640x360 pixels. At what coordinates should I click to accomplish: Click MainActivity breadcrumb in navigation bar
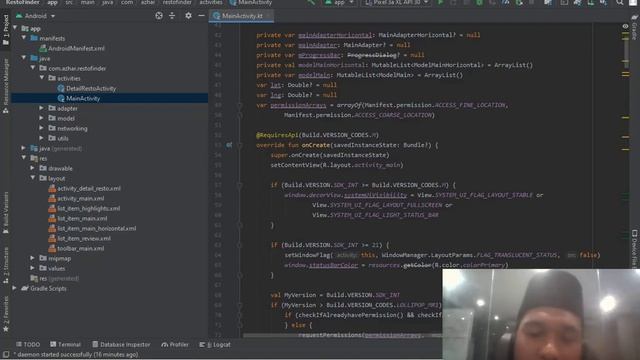[251, 2]
